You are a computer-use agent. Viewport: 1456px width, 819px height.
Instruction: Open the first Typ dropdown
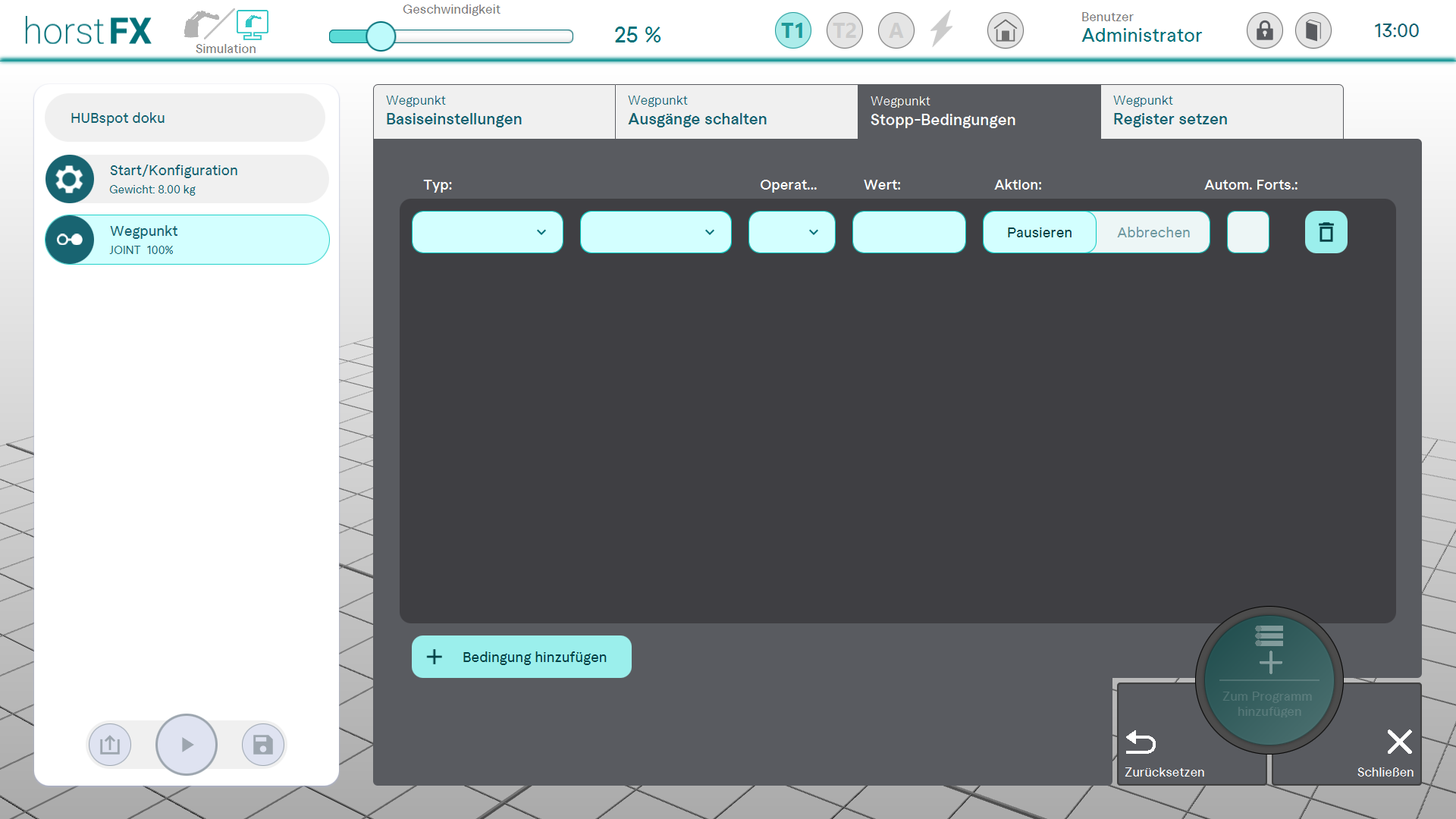coord(487,232)
